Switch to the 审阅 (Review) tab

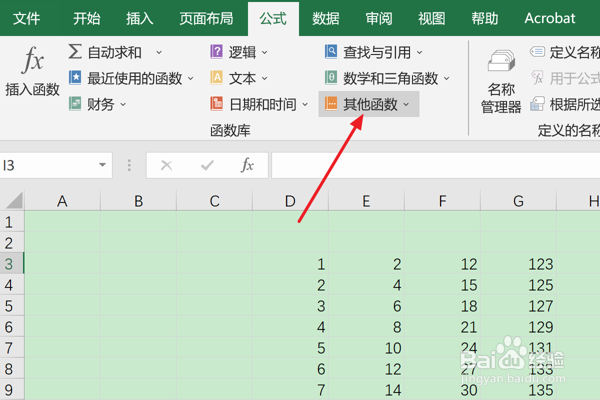379,18
